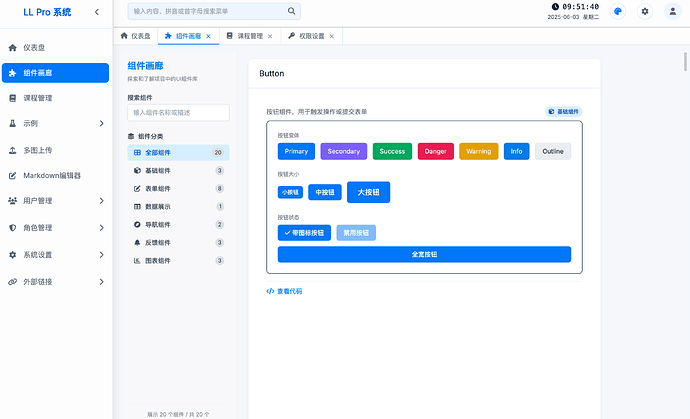The height and width of the screenshot is (419, 690).
Task: Open the settings gear icon
Action: [x=645, y=11]
